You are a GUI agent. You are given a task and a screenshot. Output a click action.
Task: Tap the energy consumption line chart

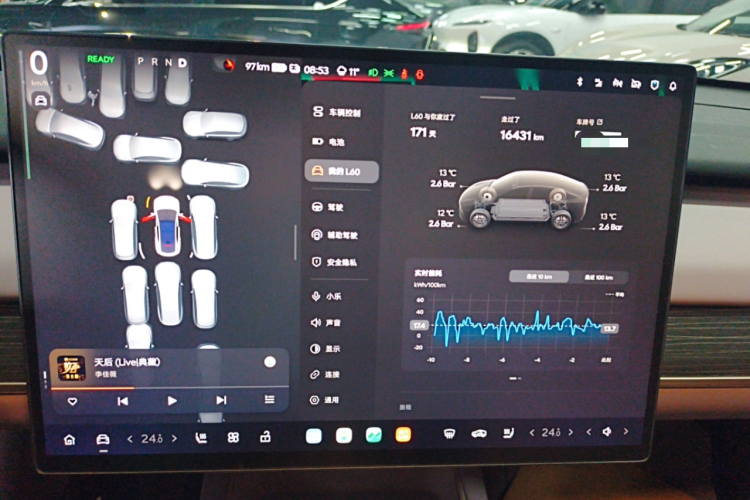pos(521,327)
